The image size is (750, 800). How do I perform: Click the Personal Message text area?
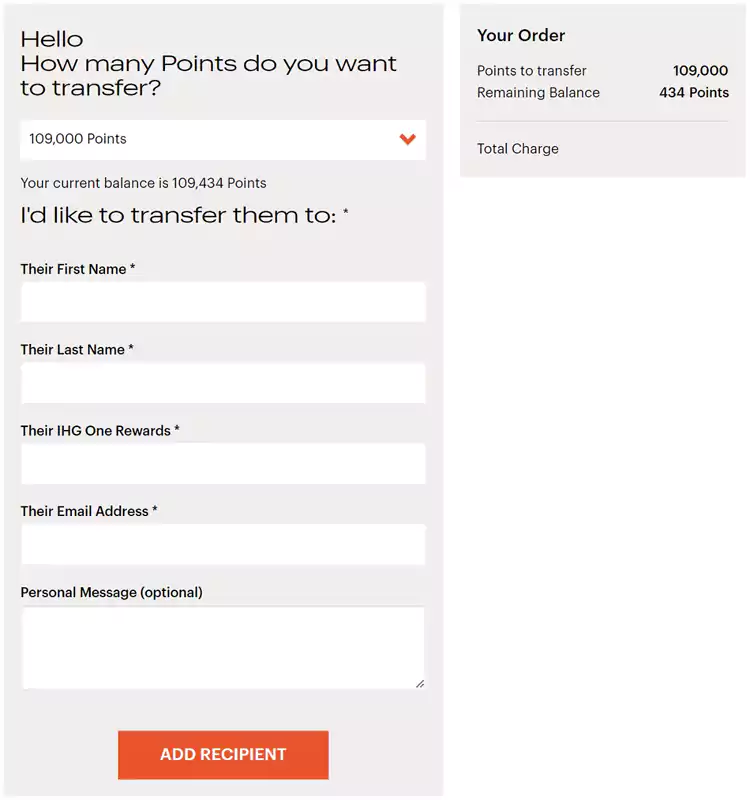[223, 647]
